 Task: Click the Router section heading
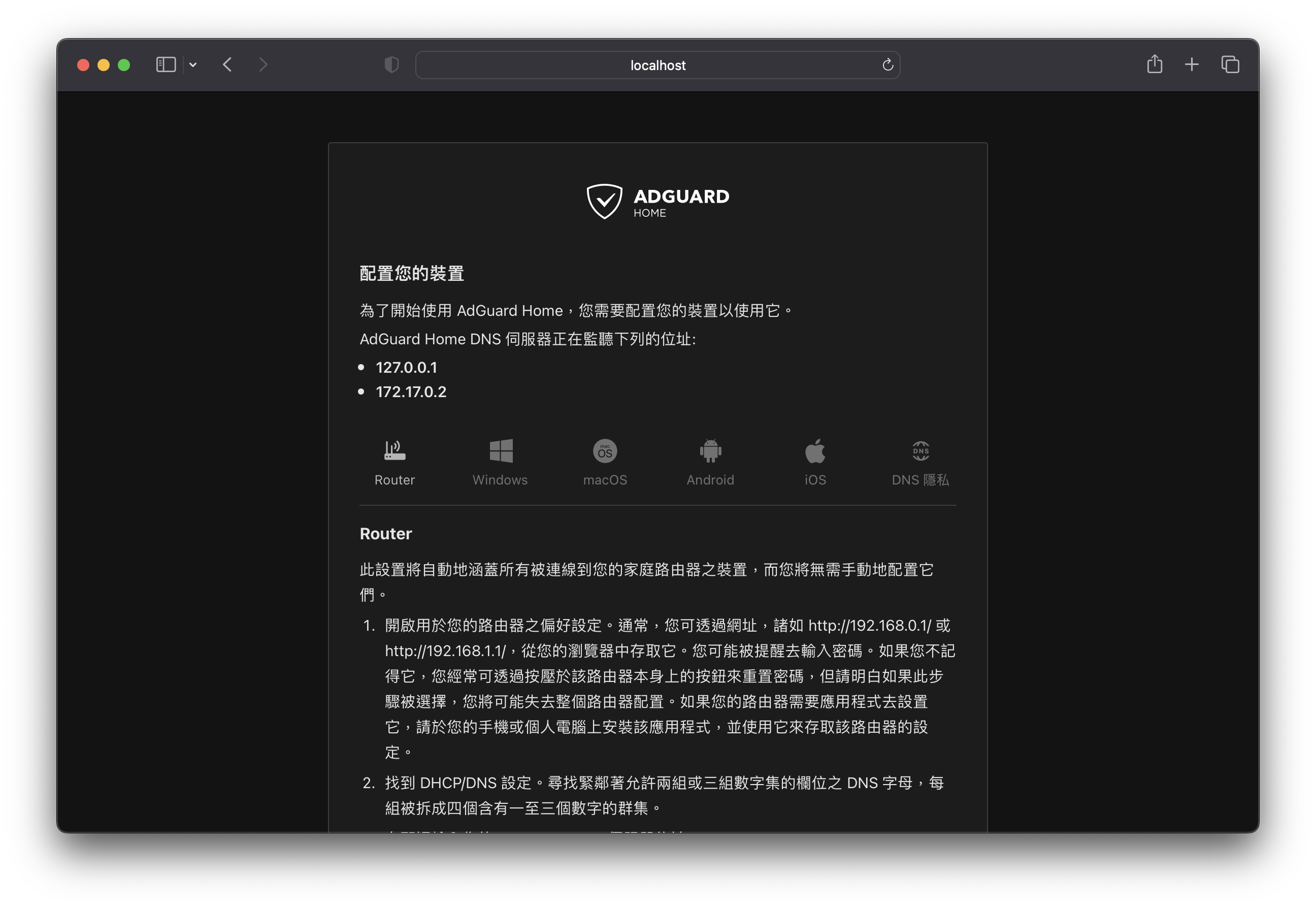coord(385,534)
